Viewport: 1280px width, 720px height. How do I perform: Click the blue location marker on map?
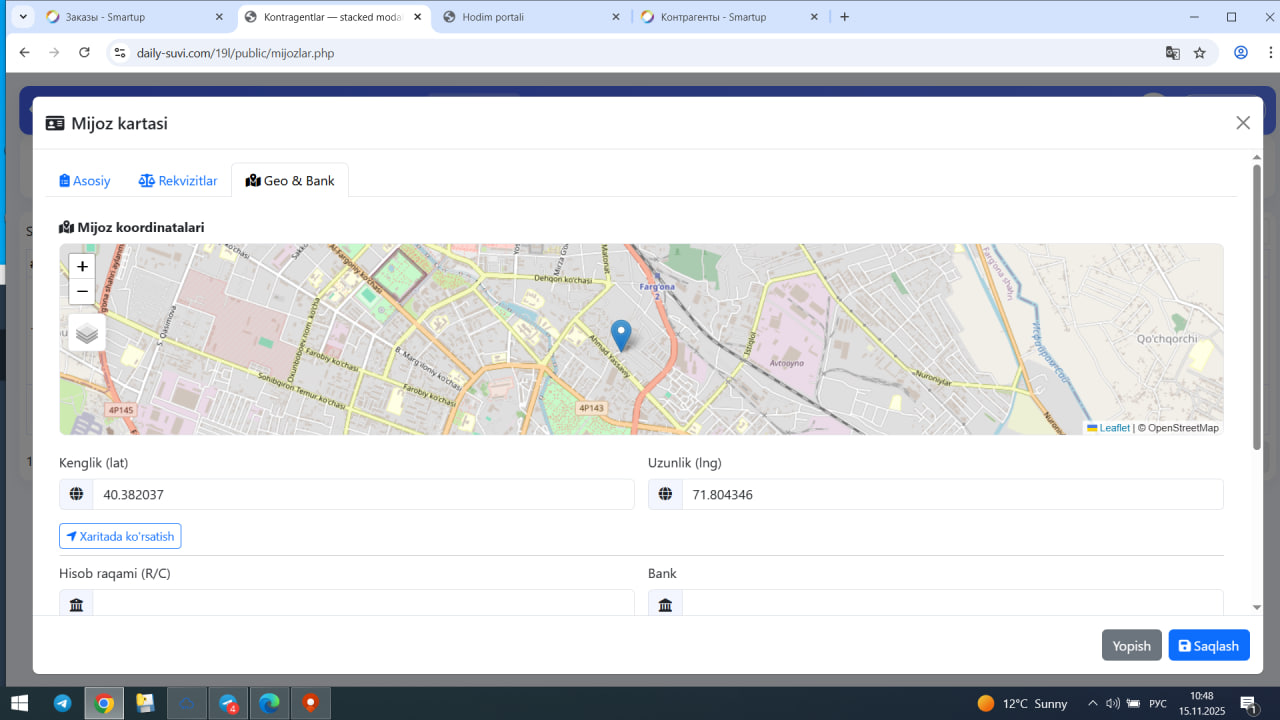621,335
